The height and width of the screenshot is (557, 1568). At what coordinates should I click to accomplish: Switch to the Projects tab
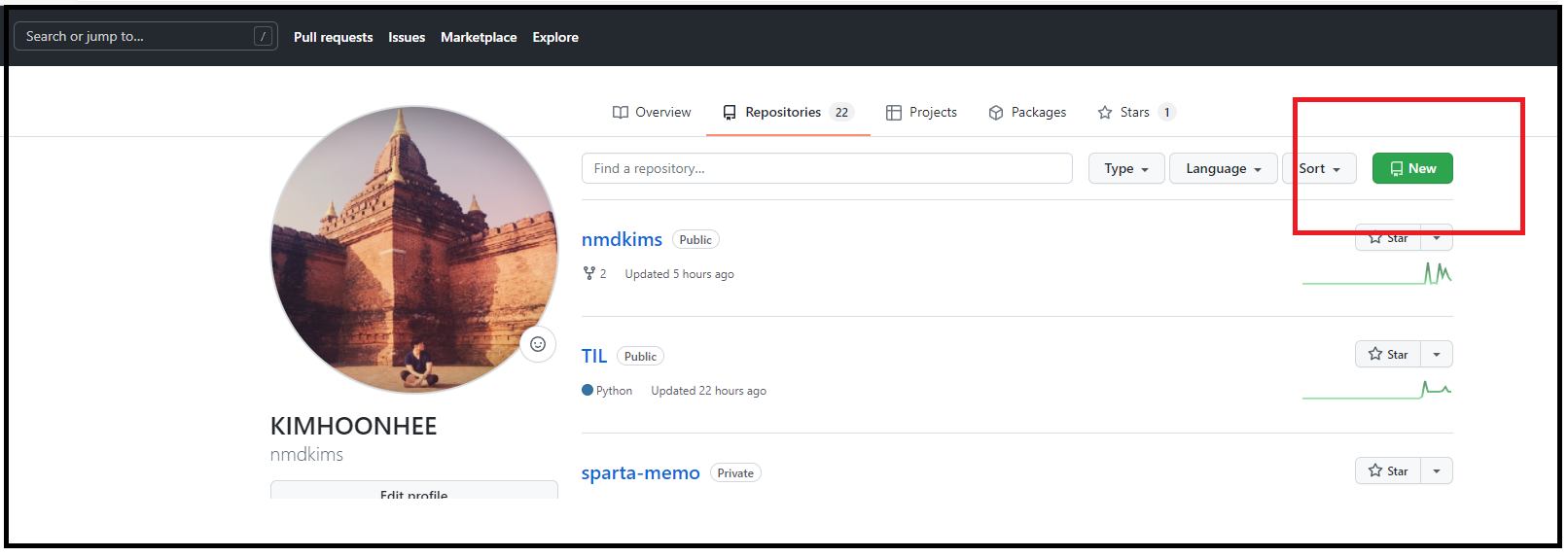pyautogui.click(x=921, y=112)
